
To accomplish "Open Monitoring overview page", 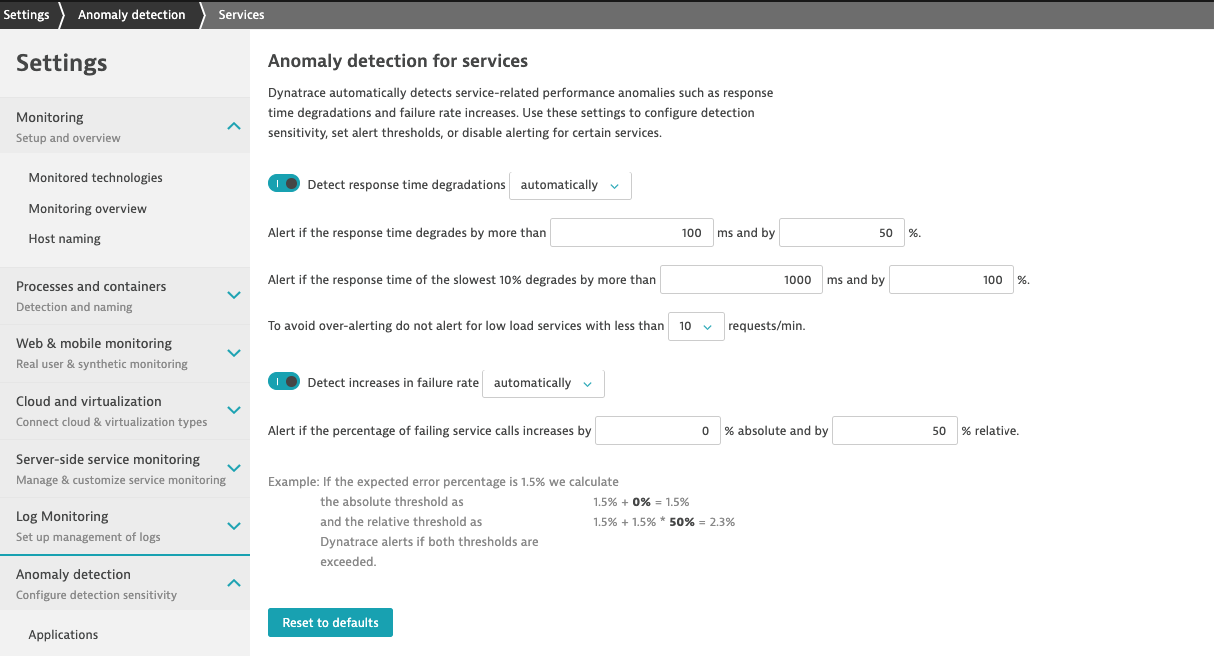I will 87,209.
